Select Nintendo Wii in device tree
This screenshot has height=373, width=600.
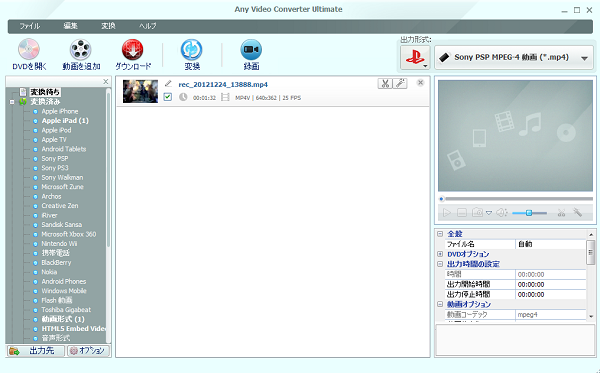click(59, 244)
